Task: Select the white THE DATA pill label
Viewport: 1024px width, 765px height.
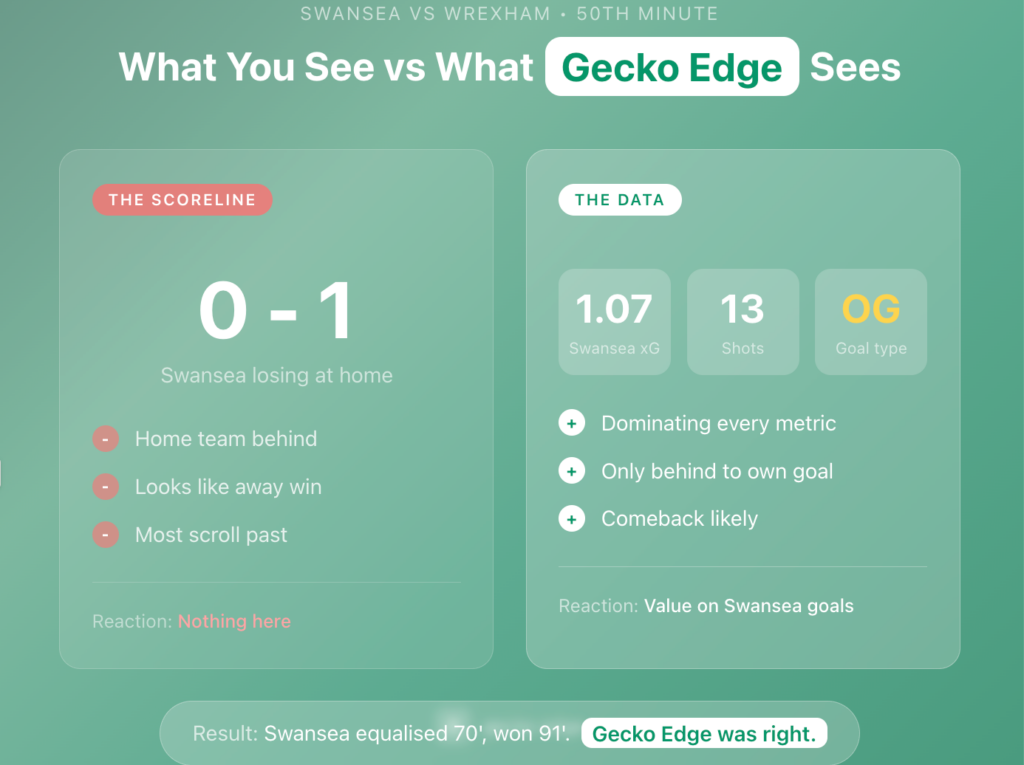Action: [619, 200]
